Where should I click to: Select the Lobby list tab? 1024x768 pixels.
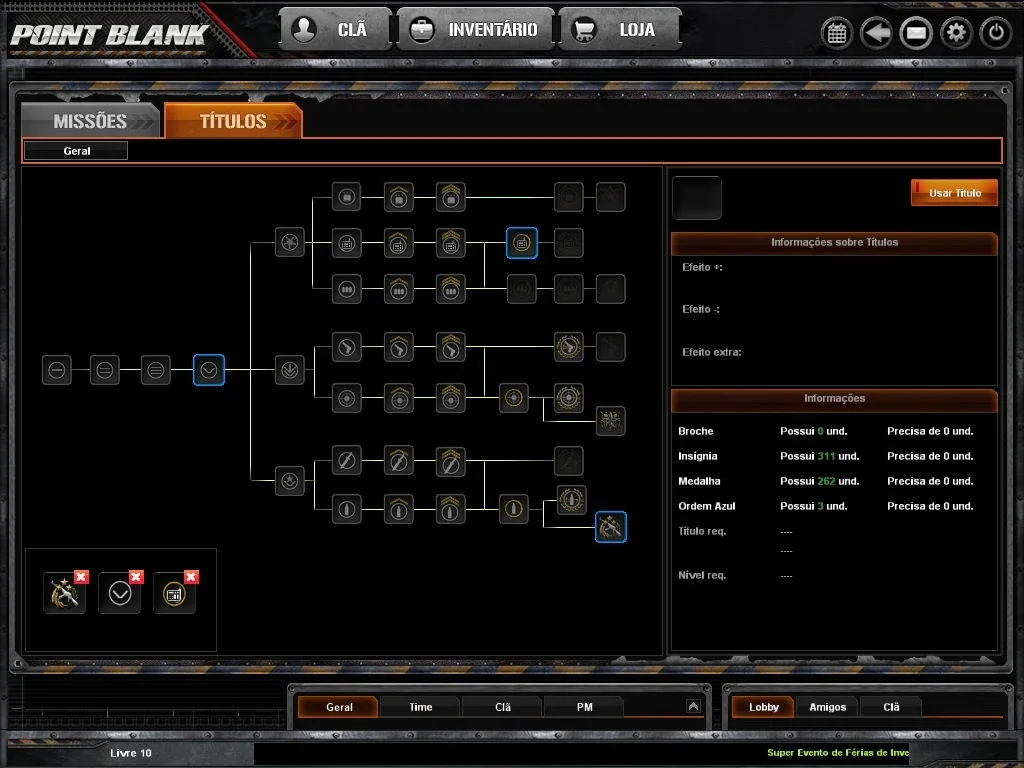tap(763, 707)
